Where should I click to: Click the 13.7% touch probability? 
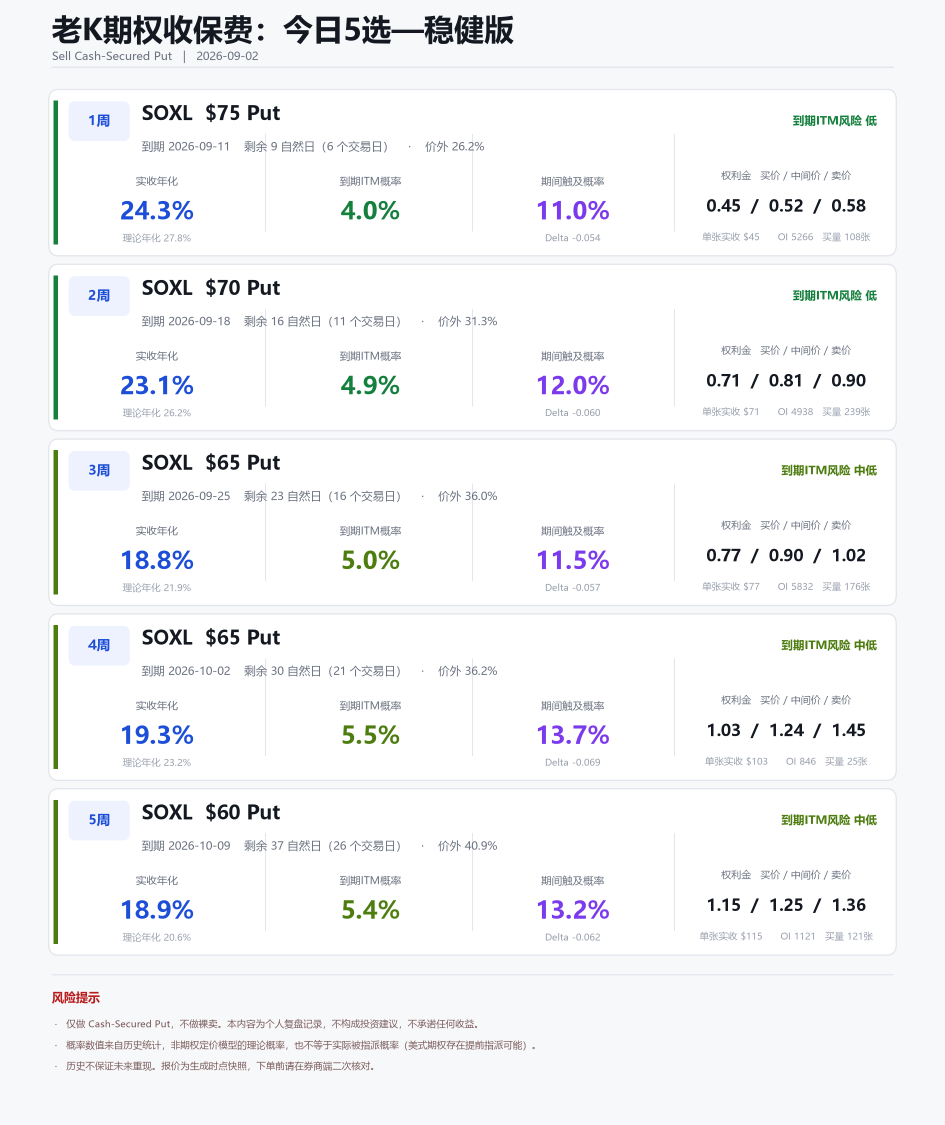pyautogui.click(x=573, y=735)
